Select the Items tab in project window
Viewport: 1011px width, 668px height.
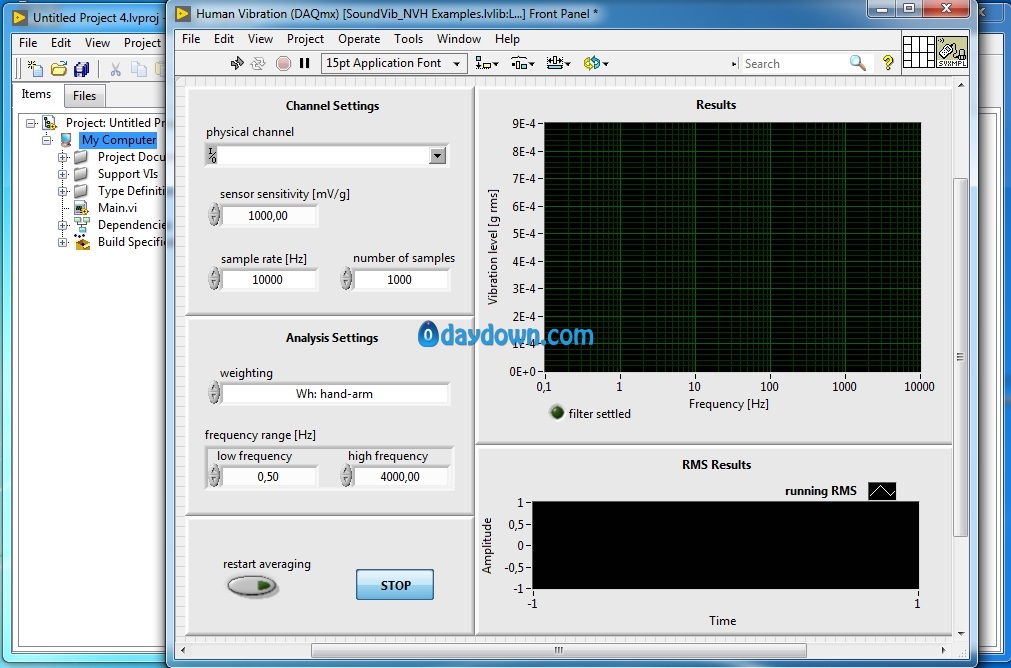pos(36,94)
